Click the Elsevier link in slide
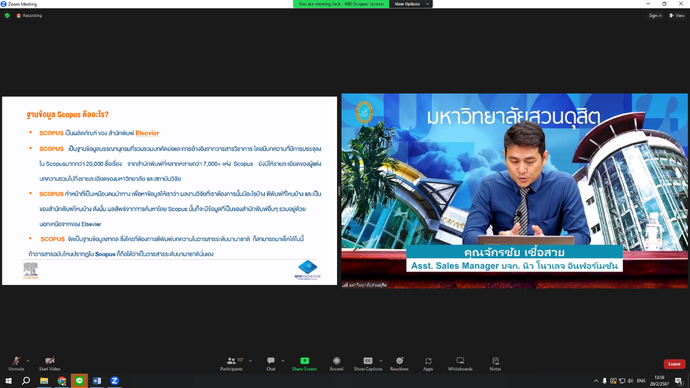 pos(147,133)
